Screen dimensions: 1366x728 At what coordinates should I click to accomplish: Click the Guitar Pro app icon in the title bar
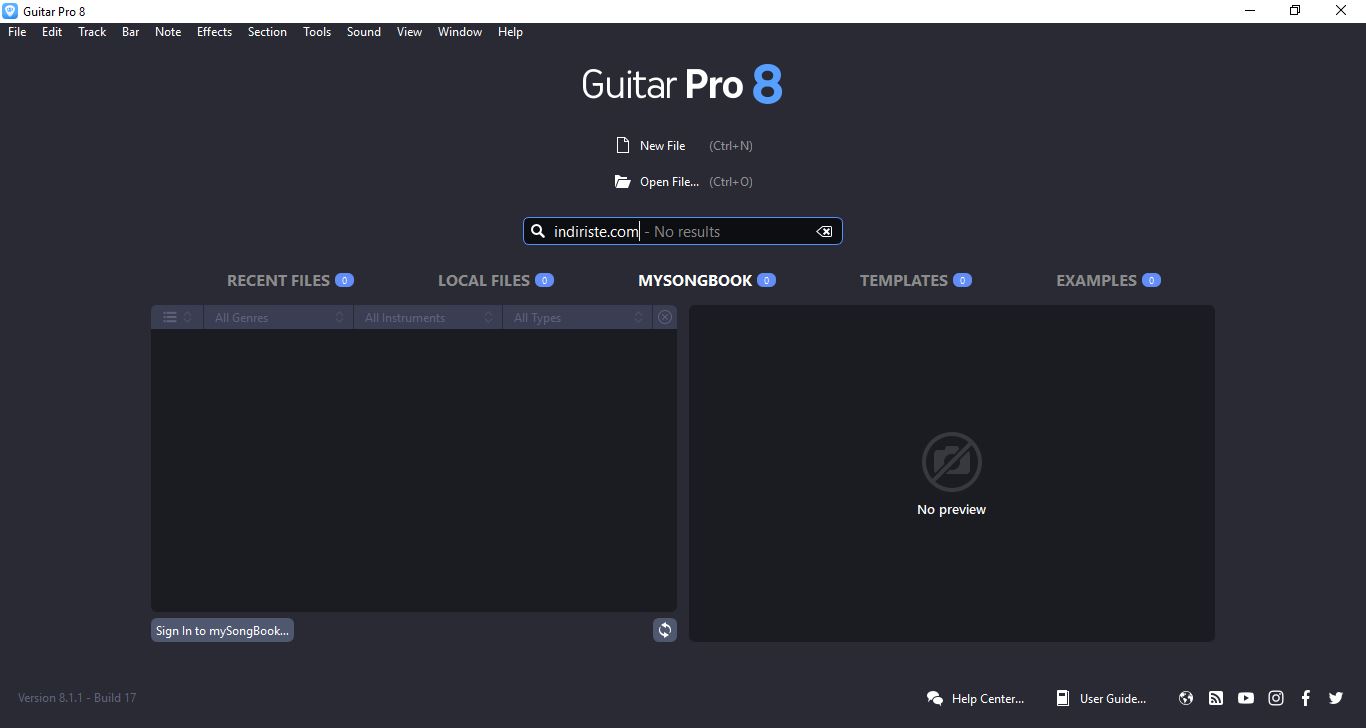click(10, 11)
